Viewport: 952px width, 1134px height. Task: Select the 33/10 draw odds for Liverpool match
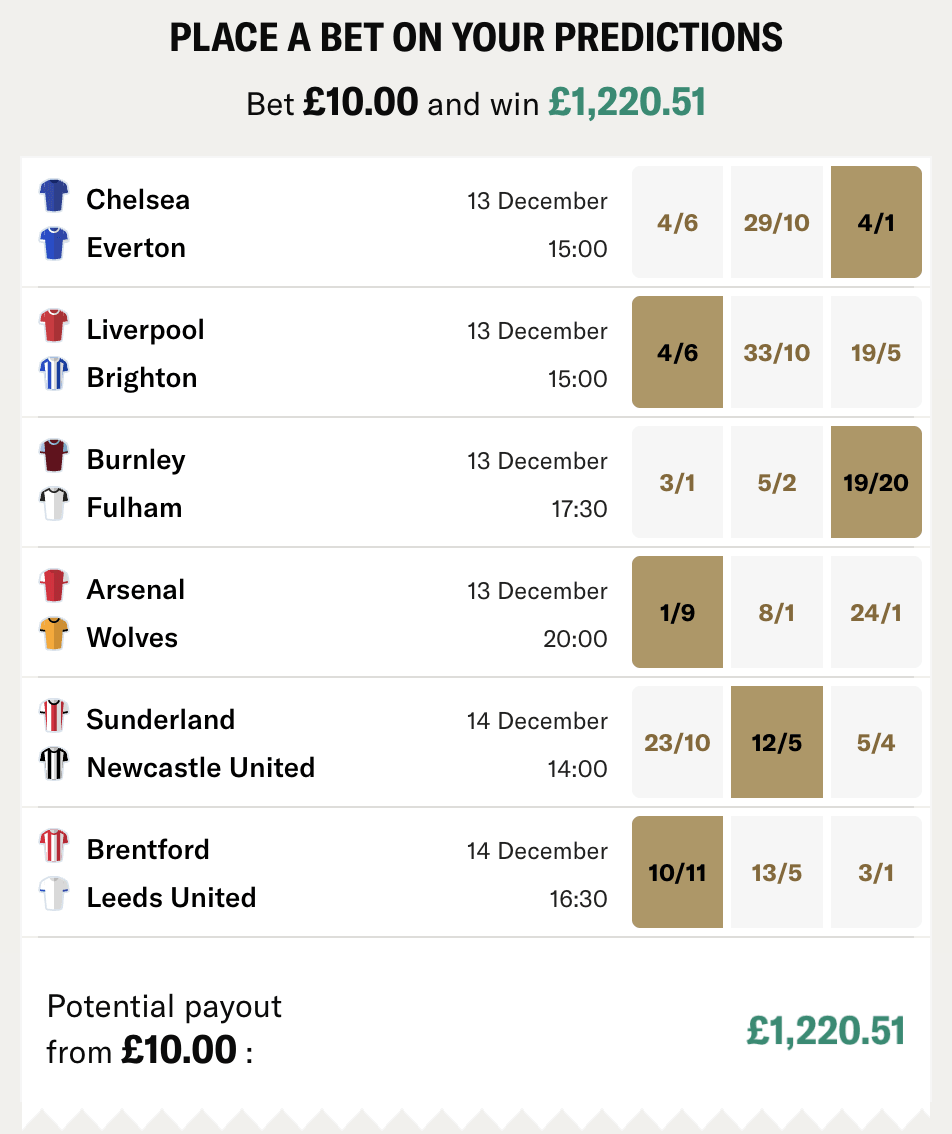coord(777,352)
